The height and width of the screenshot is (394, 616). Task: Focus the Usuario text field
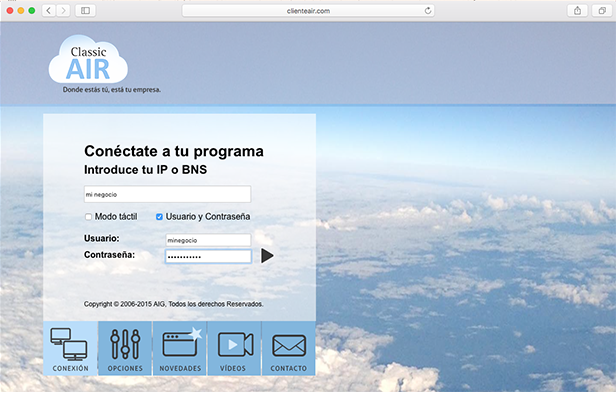(x=208, y=240)
